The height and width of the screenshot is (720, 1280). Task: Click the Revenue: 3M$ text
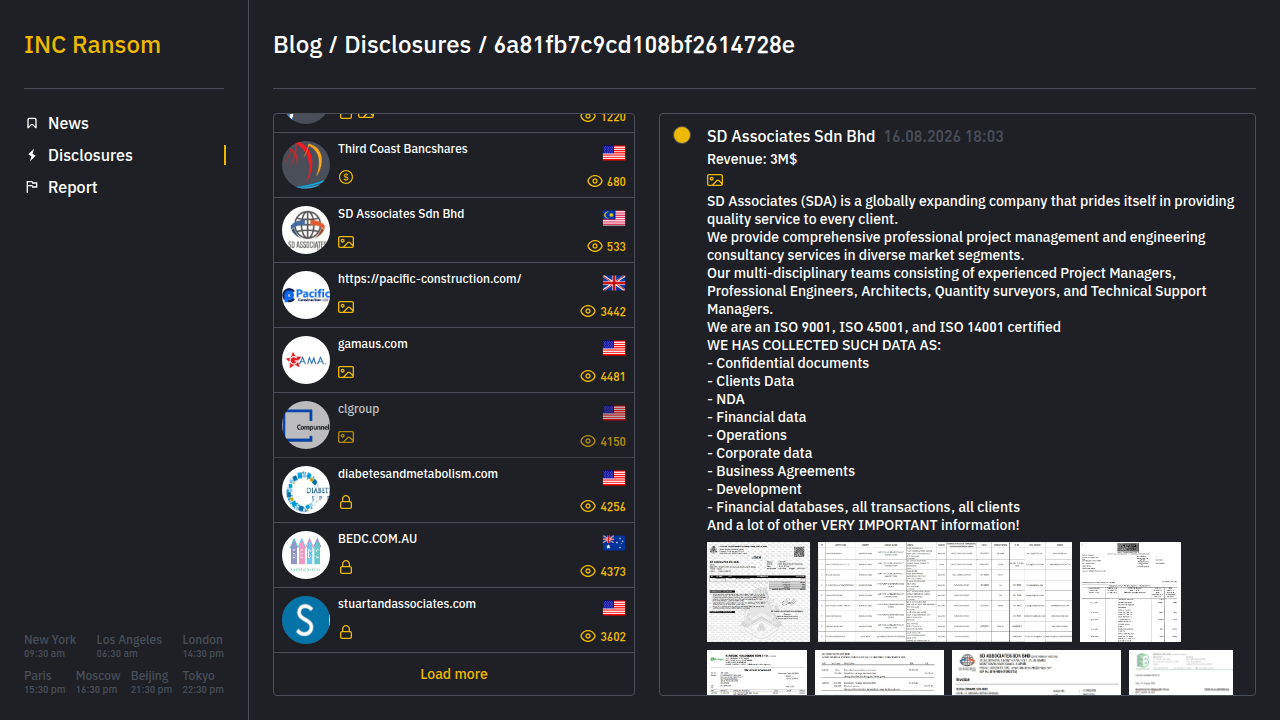(752, 159)
